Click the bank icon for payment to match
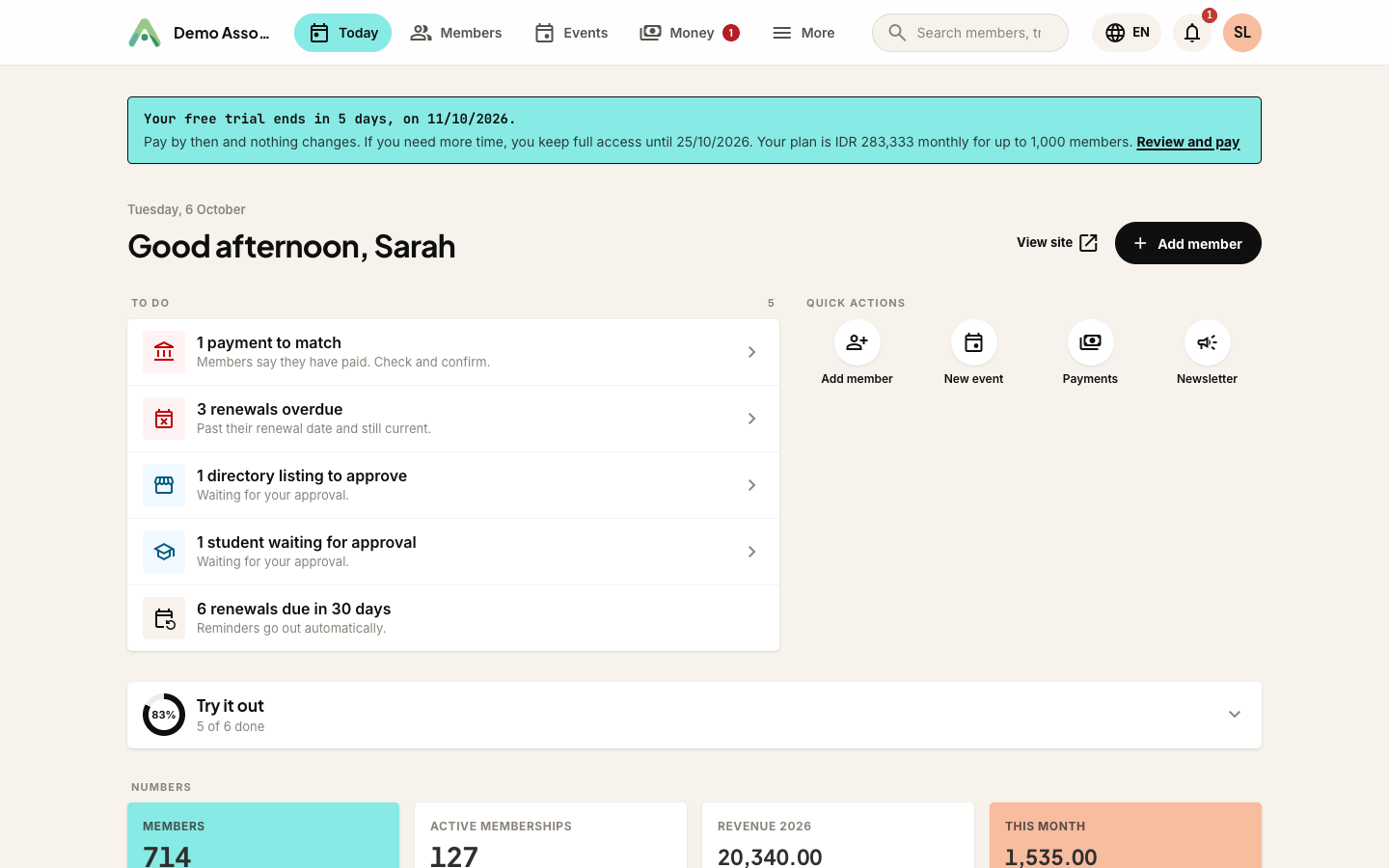The image size is (1389, 868). click(164, 352)
